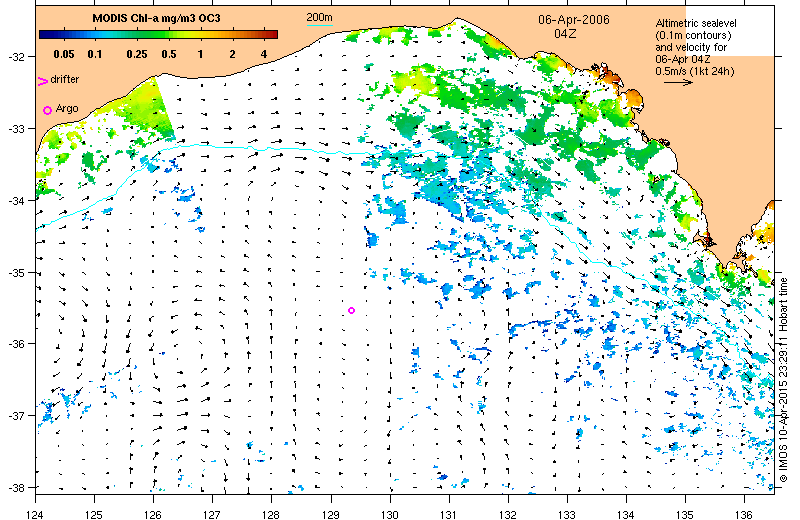Click the longitude label "128"
The height and width of the screenshot is (520, 800).
(x=271, y=515)
